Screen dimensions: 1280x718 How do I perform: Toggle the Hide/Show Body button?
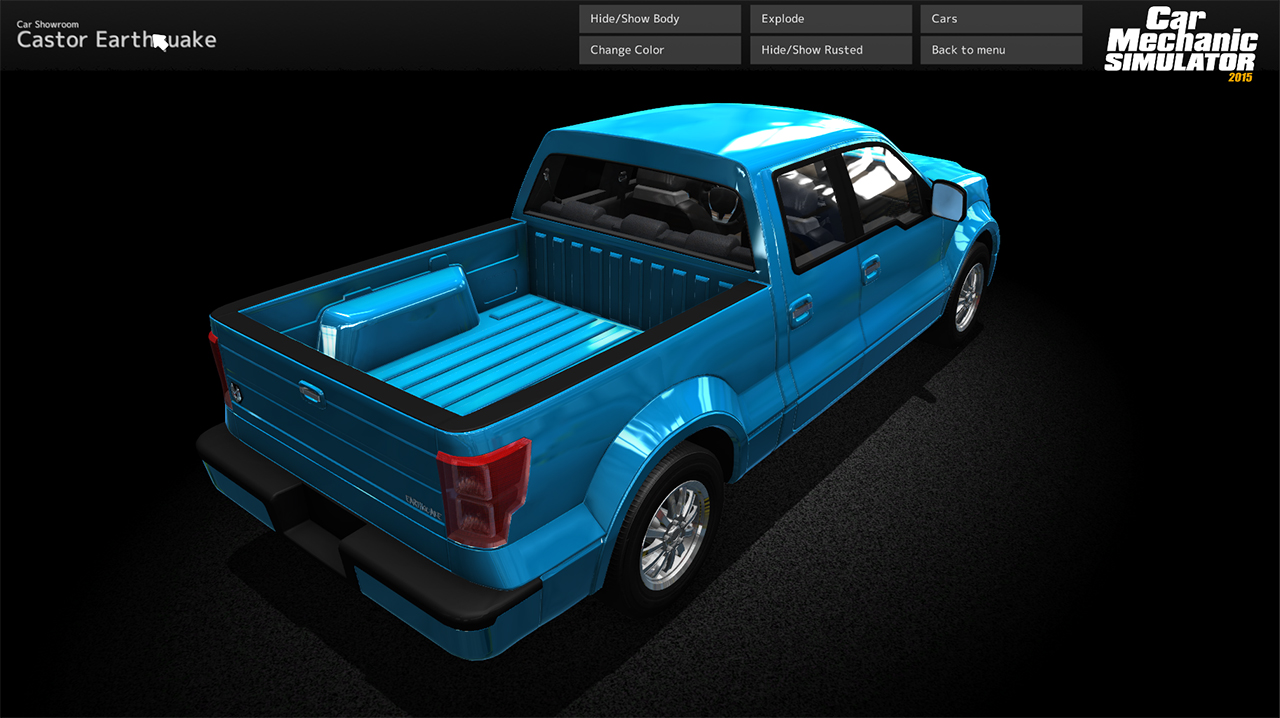pyautogui.click(x=660, y=19)
